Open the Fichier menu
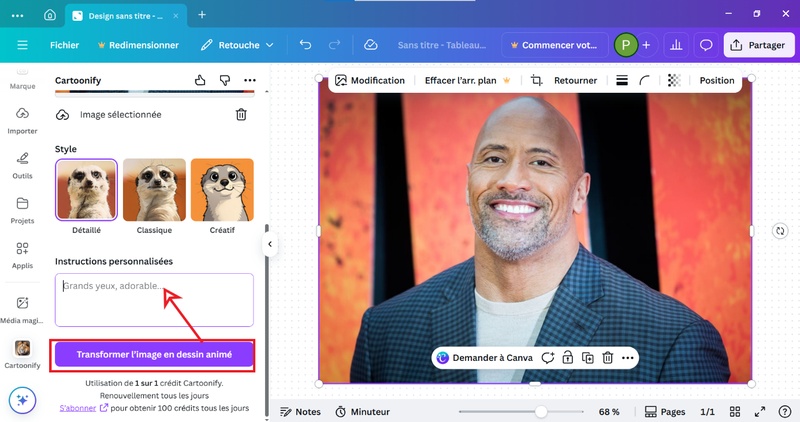Viewport: 800px width, 422px height. click(x=64, y=45)
